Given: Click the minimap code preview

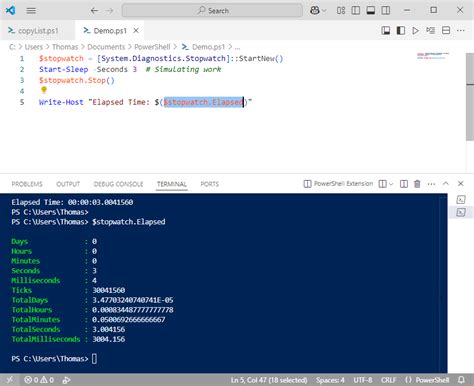Looking at the screenshot, I should tap(433, 56).
